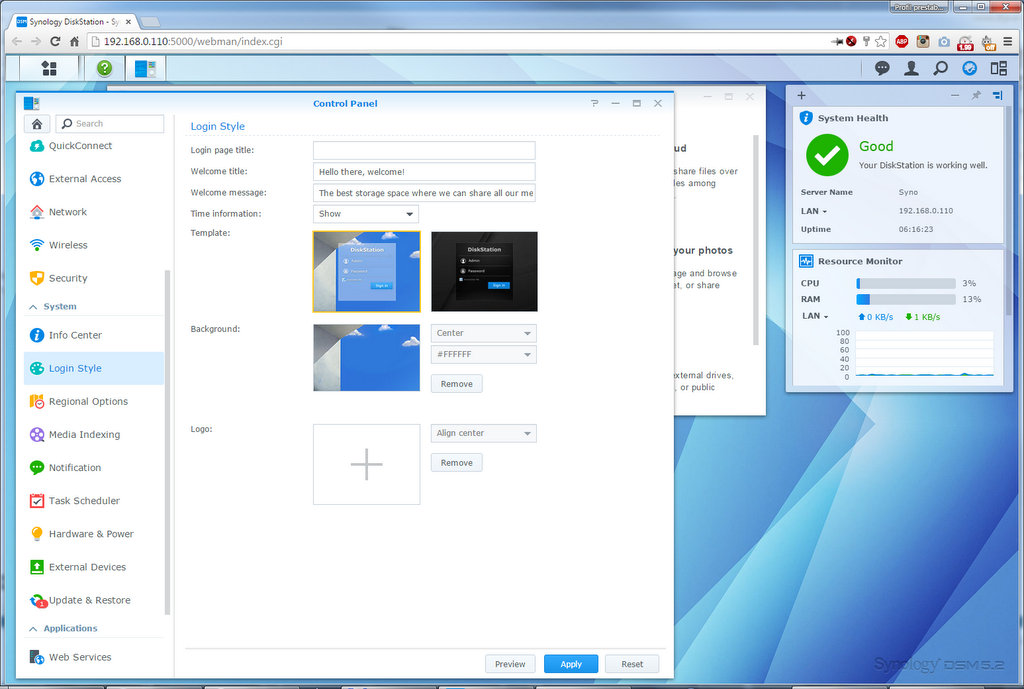
Task: Click the Welcome title field
Action: click(424, 172)
